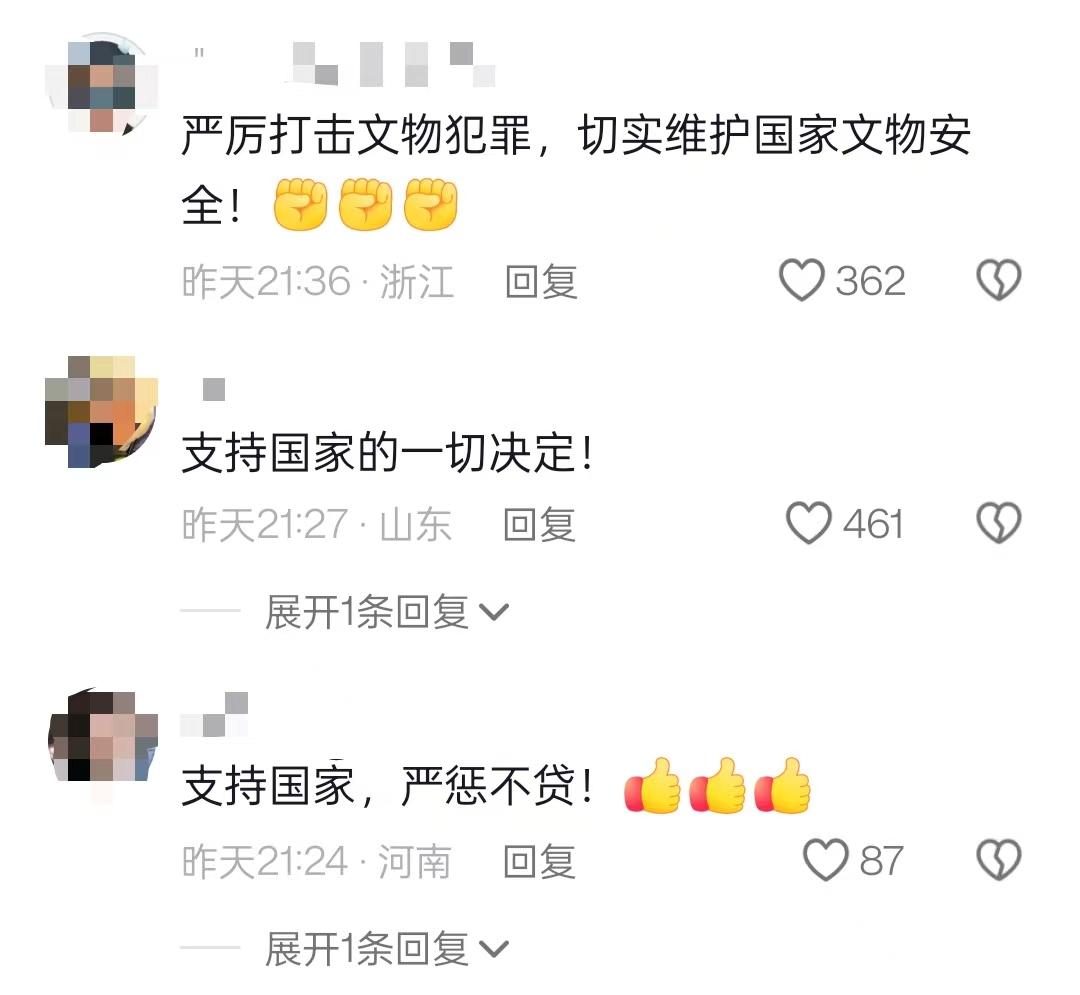Open the first commenter's avatar
Screen dimensions: 1080x995
click(x=102, y=84)
